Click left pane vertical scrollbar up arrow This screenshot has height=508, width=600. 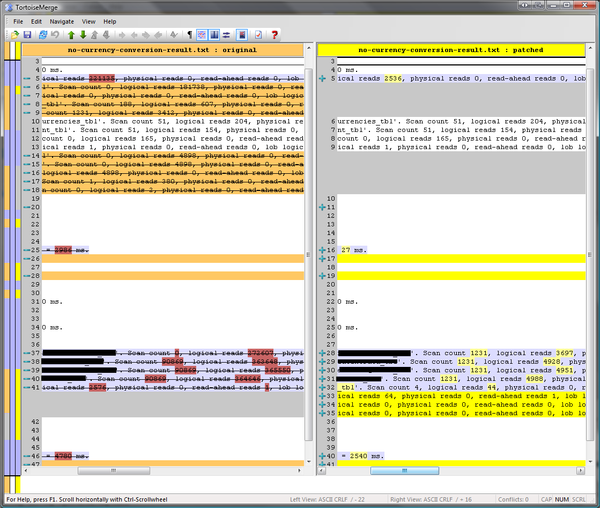[309, 49]
